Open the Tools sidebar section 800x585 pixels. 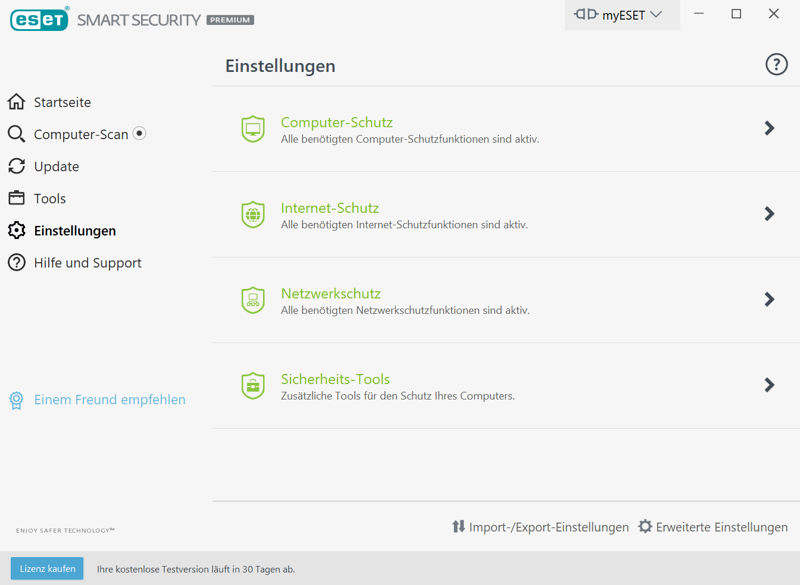click(50, 199)
